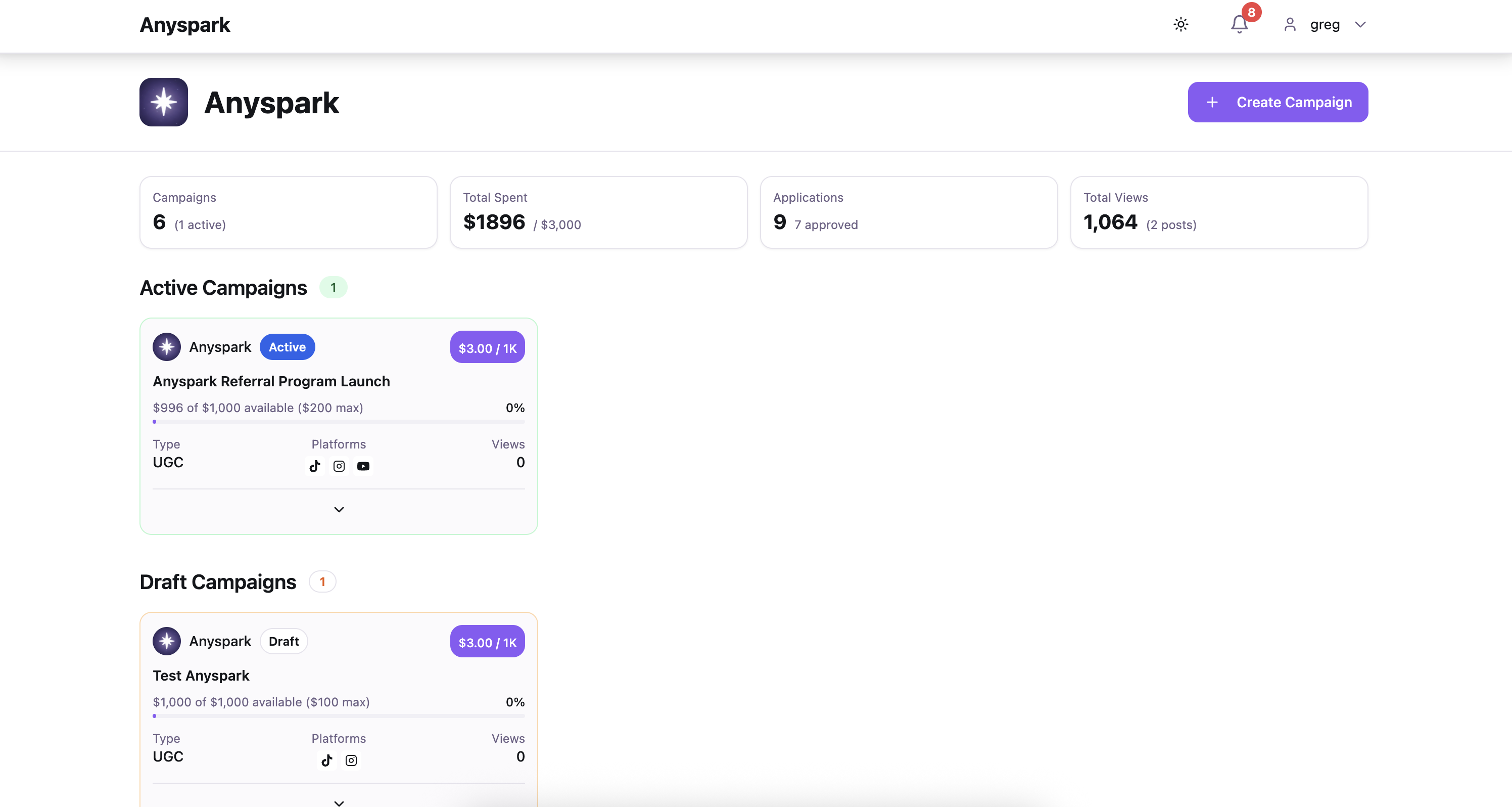Open the Anyspark brand name in top bar
The height and width of the screenshot is (807, 1512).
click(x=185, y=25)
